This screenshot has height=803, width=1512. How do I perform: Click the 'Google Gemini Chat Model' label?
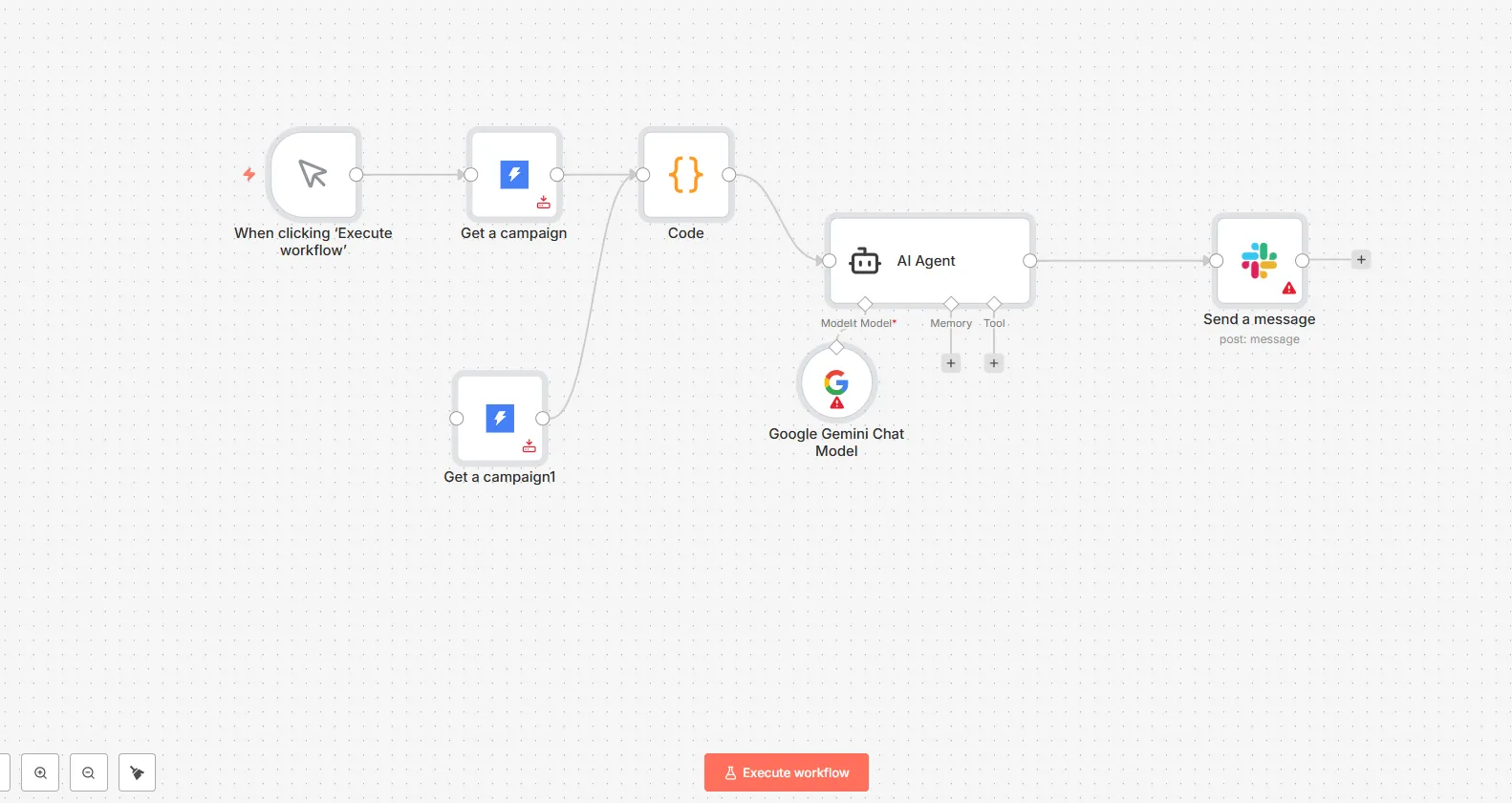(x=836, y=443)
